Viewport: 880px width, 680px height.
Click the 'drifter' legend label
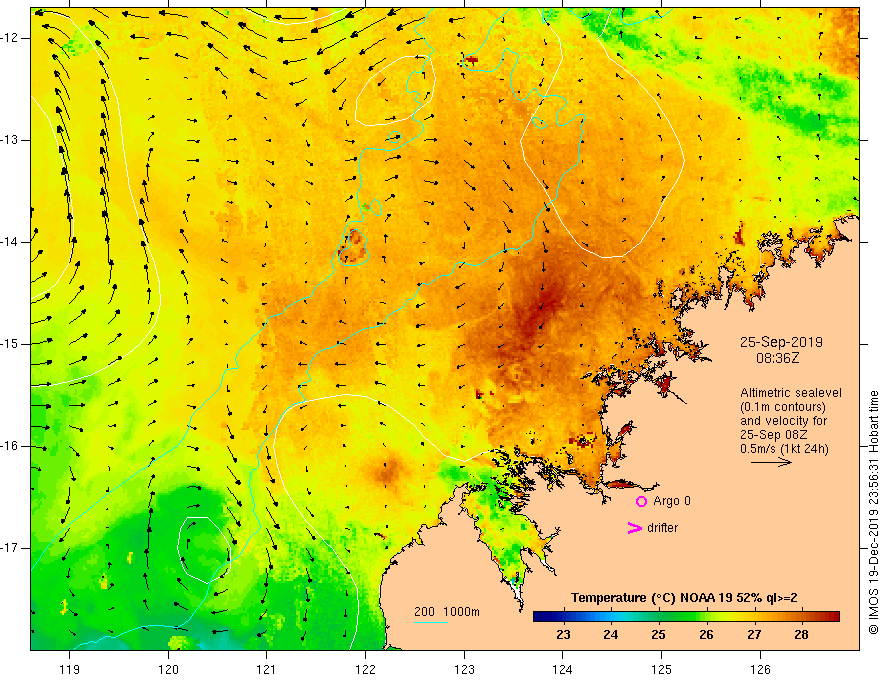point(662,528)
